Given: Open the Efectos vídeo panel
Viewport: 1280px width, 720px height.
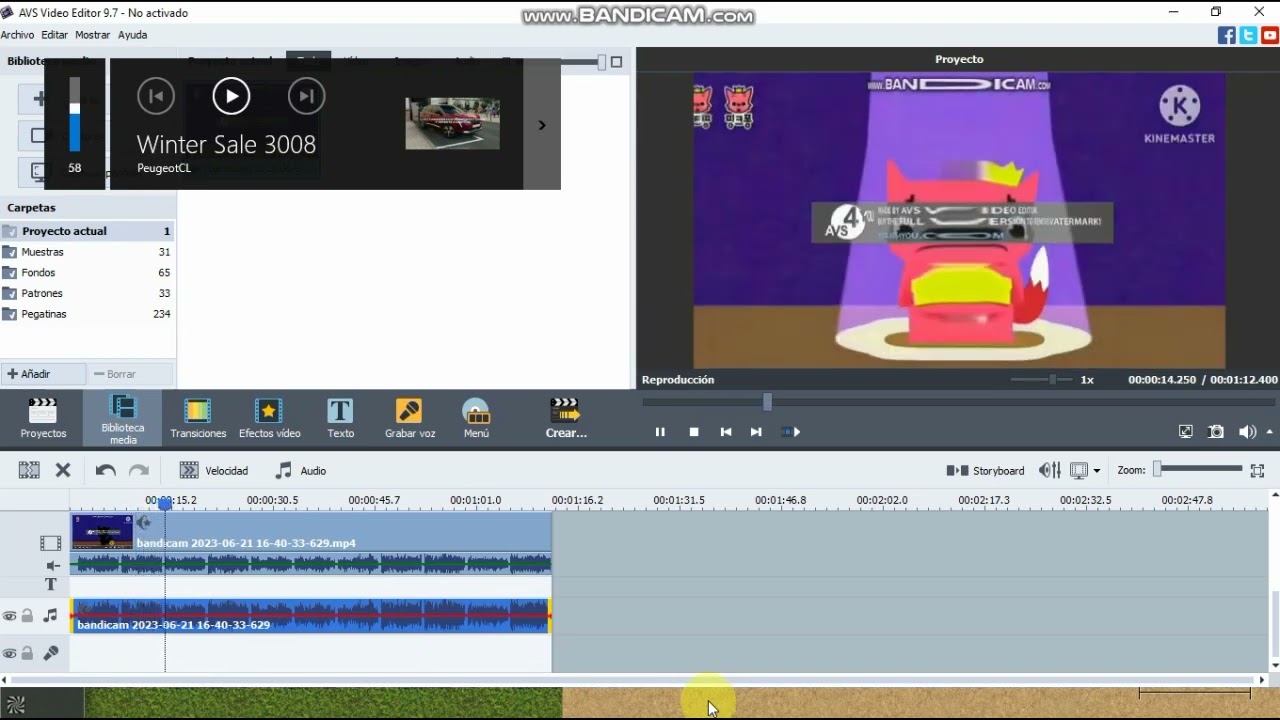Looking at the screenshot, I should [269, 418].
